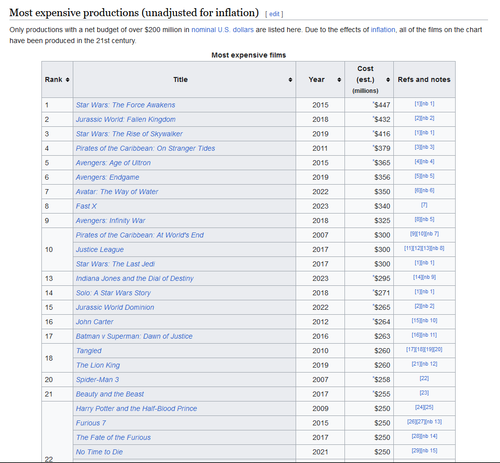Open Justice League film page
The height and width of the screenshot is (463, 500).
pos(100,249)
